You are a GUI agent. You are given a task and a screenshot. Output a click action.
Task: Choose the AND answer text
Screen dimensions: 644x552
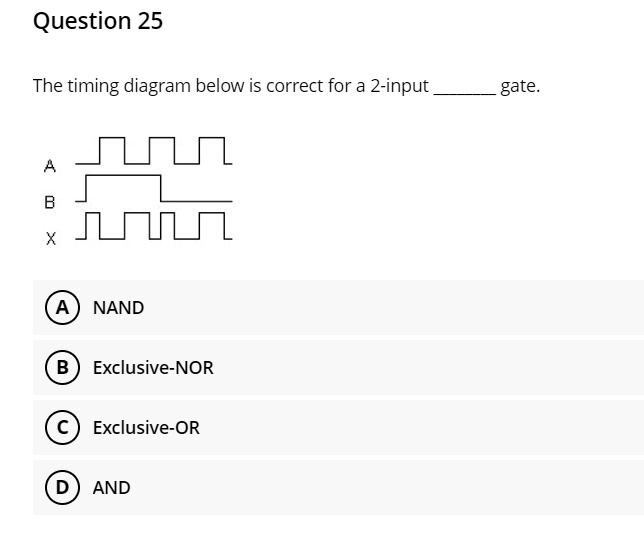pos(111,488)
